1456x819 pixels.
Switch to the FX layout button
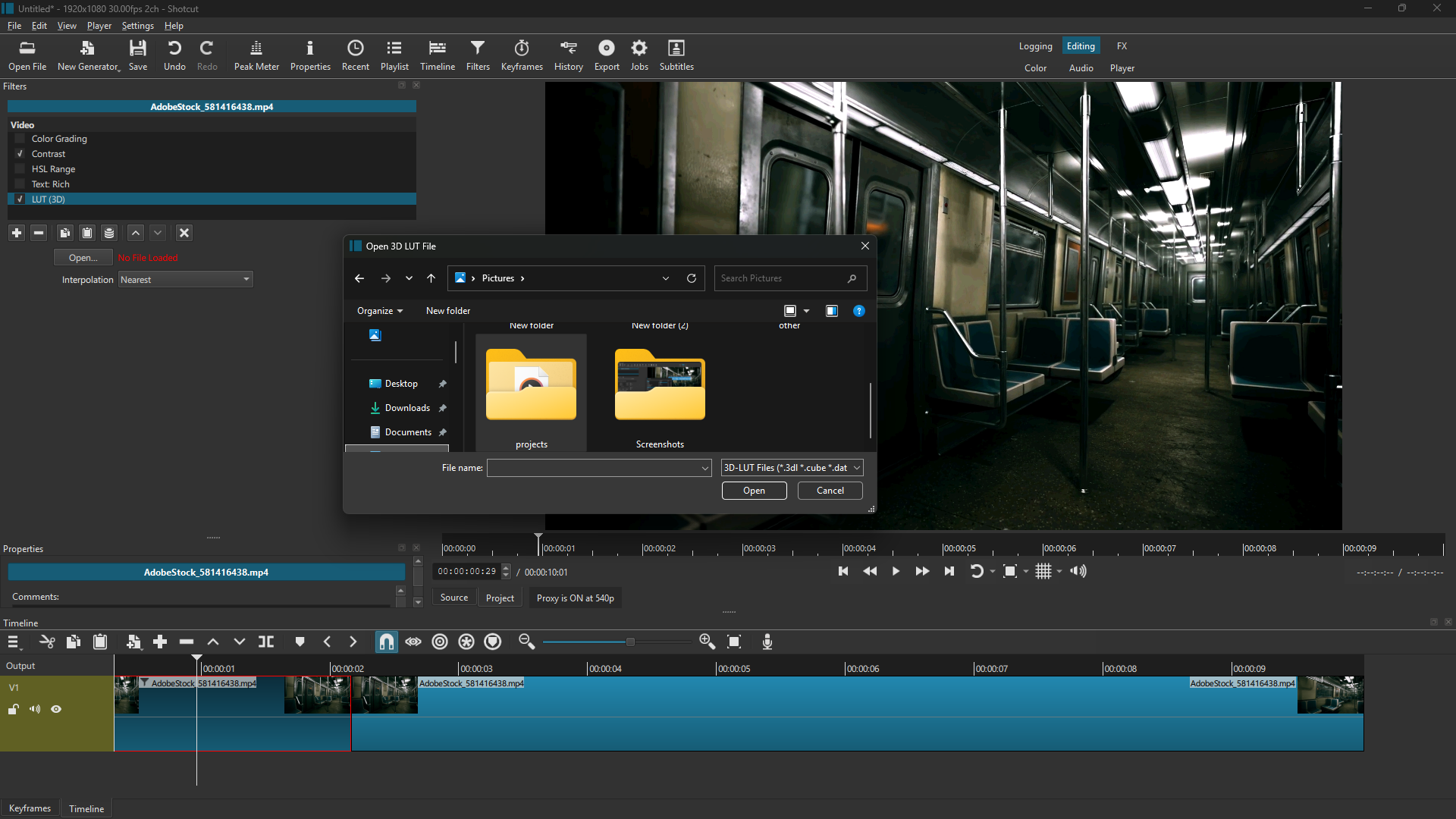pyautogui.click(x=1122, y=46)
